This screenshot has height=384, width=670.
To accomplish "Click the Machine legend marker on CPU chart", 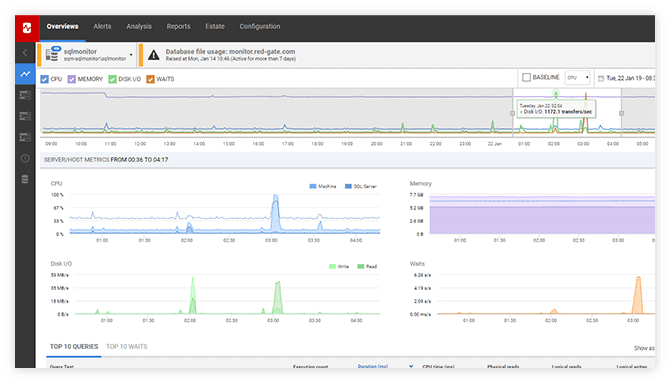I will (x=313, y=186).
